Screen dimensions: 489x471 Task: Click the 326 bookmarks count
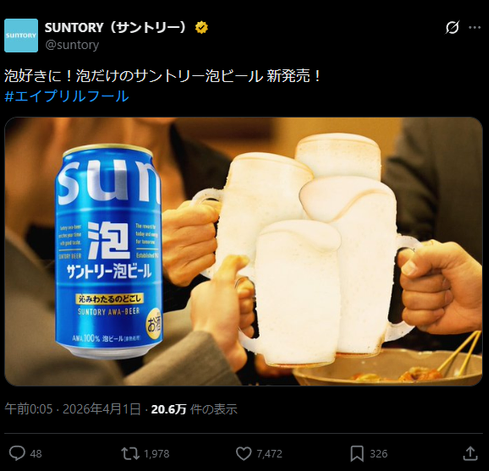379,454
